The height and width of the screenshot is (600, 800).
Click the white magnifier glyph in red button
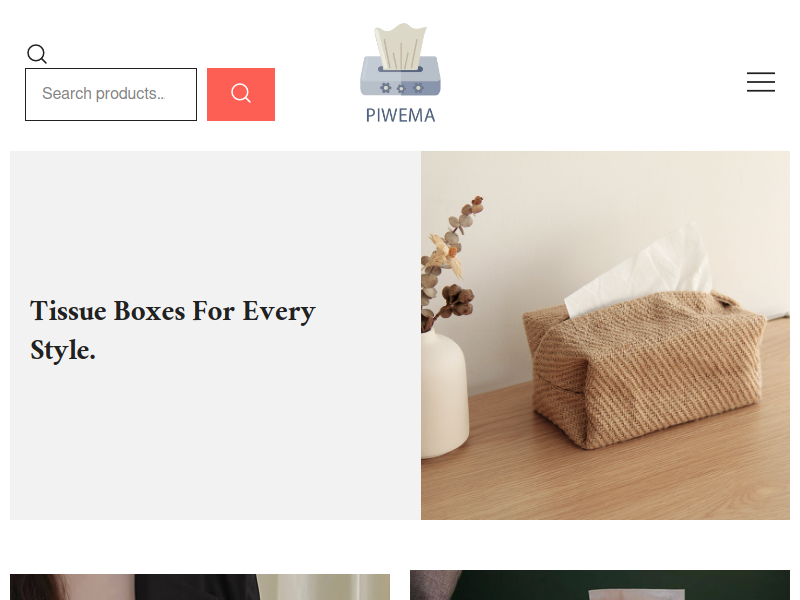pos(241,93)
